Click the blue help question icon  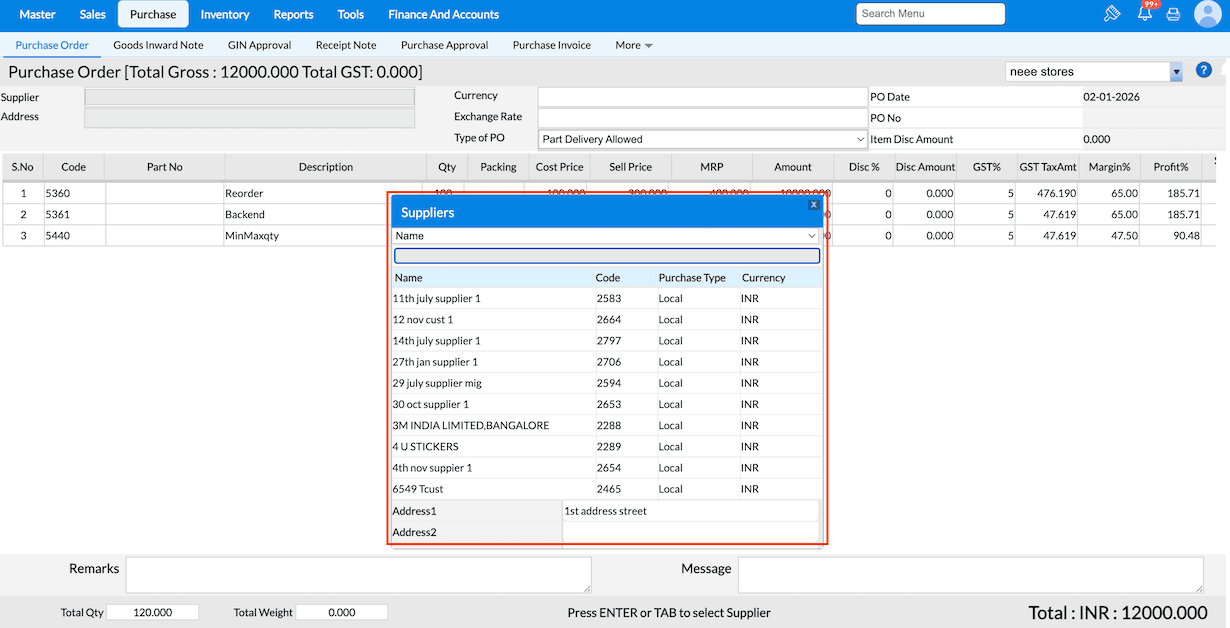1204,70
